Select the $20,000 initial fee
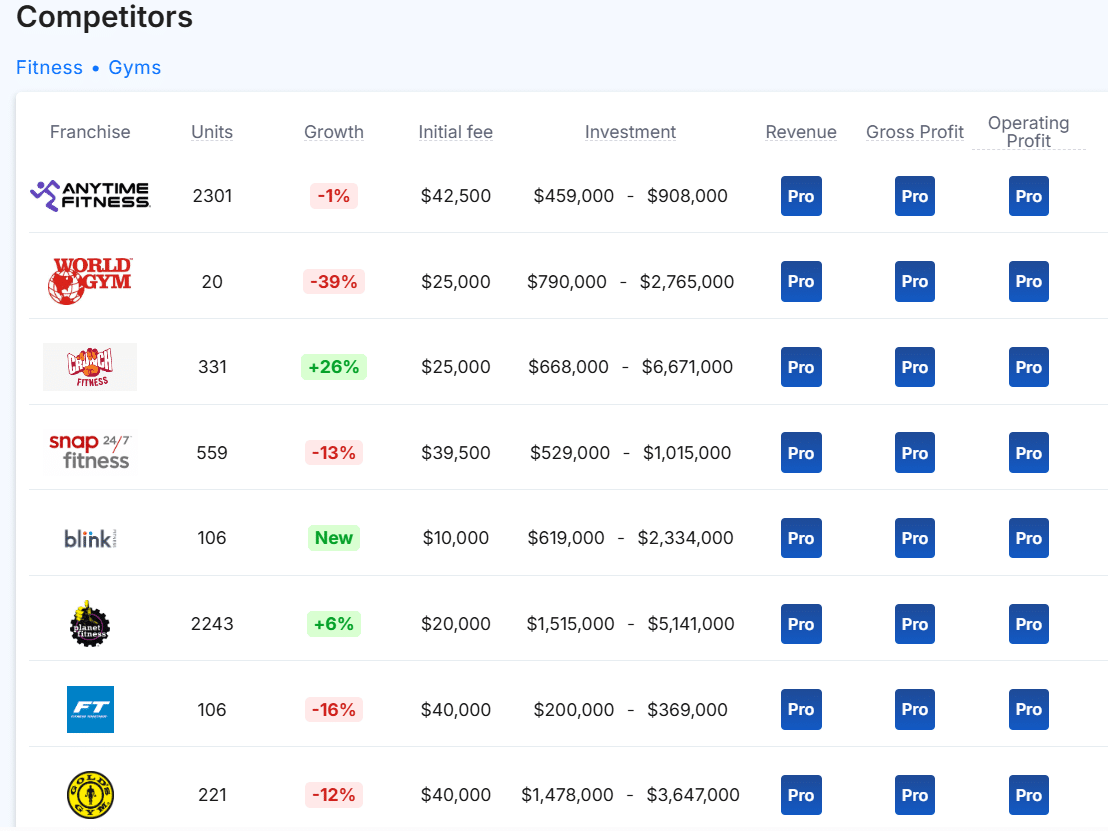Screen dimensions: 1108x831 point(456,624)
